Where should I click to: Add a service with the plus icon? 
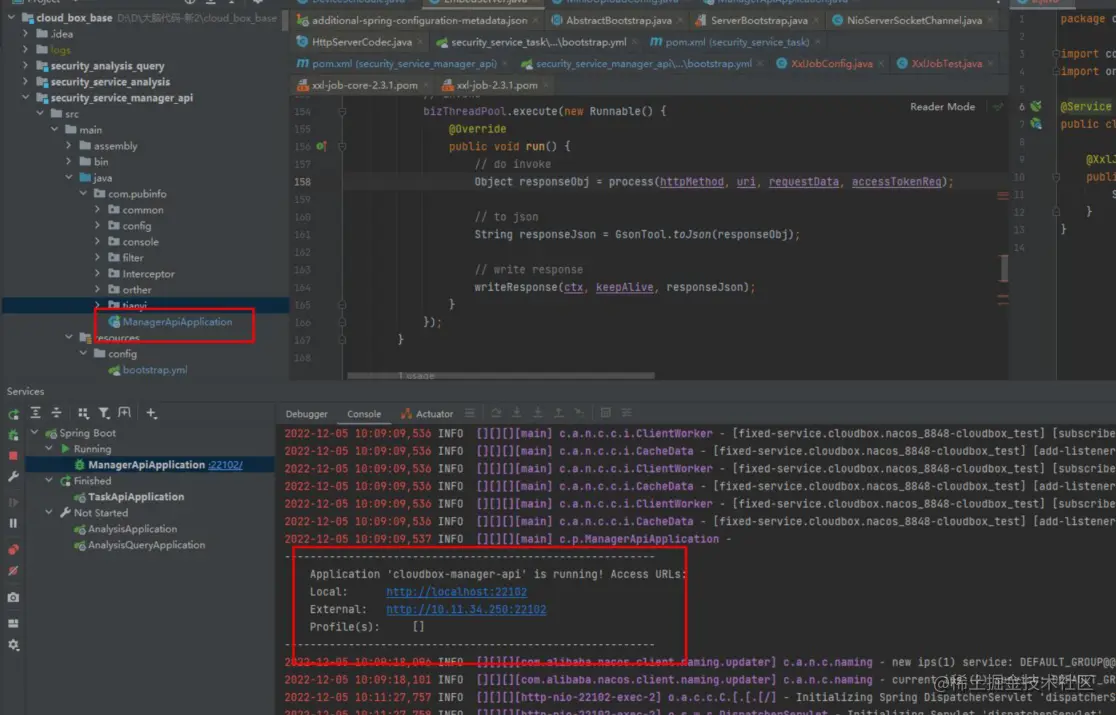[151, 413]
